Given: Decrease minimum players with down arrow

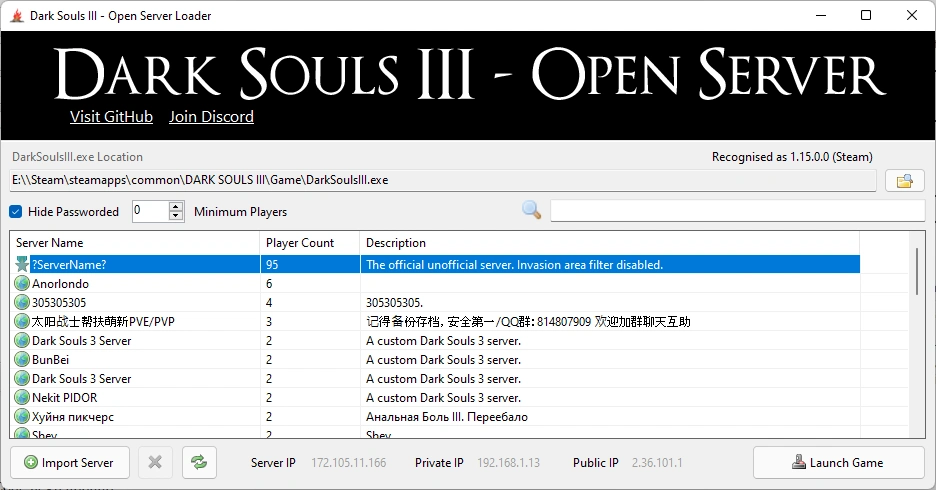Looking at the screenshot, I should (x=177, y=216).
